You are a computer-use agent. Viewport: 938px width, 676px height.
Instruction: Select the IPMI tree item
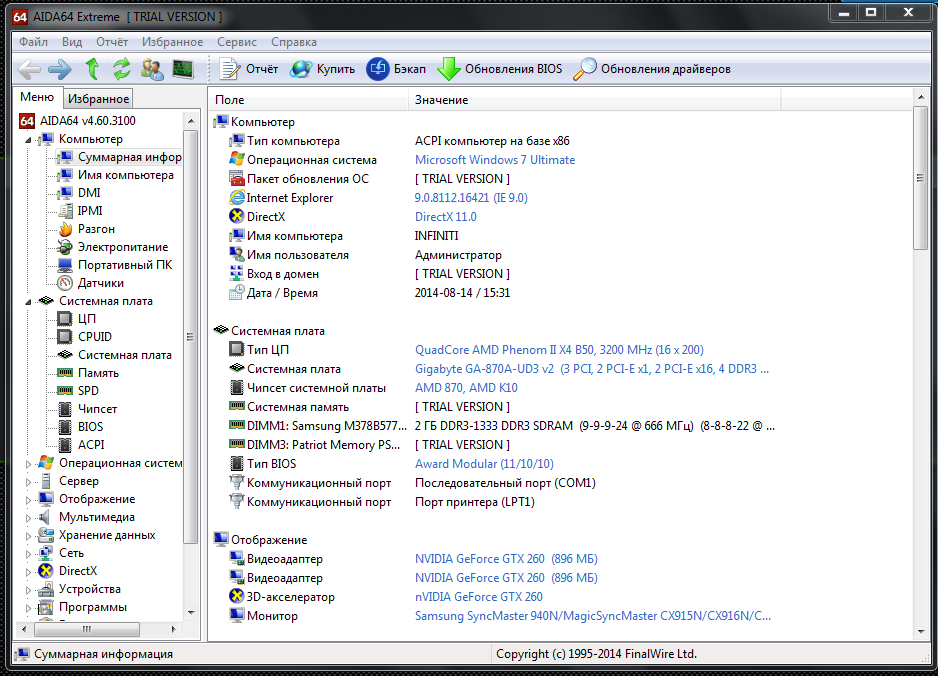coord(80,211)
